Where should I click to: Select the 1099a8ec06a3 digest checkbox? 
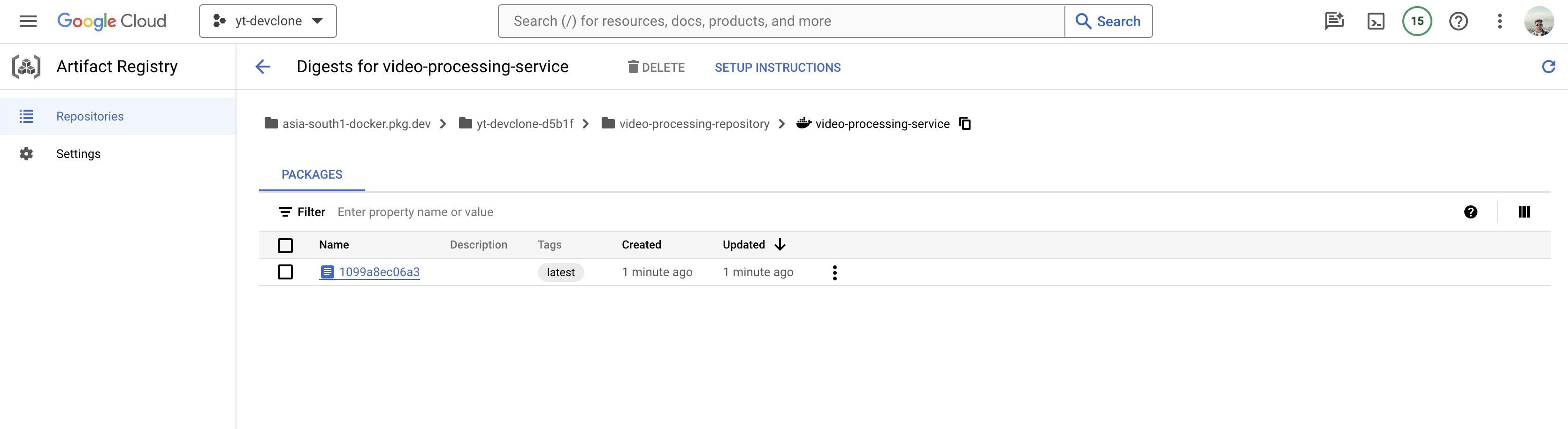click(285, 272)
